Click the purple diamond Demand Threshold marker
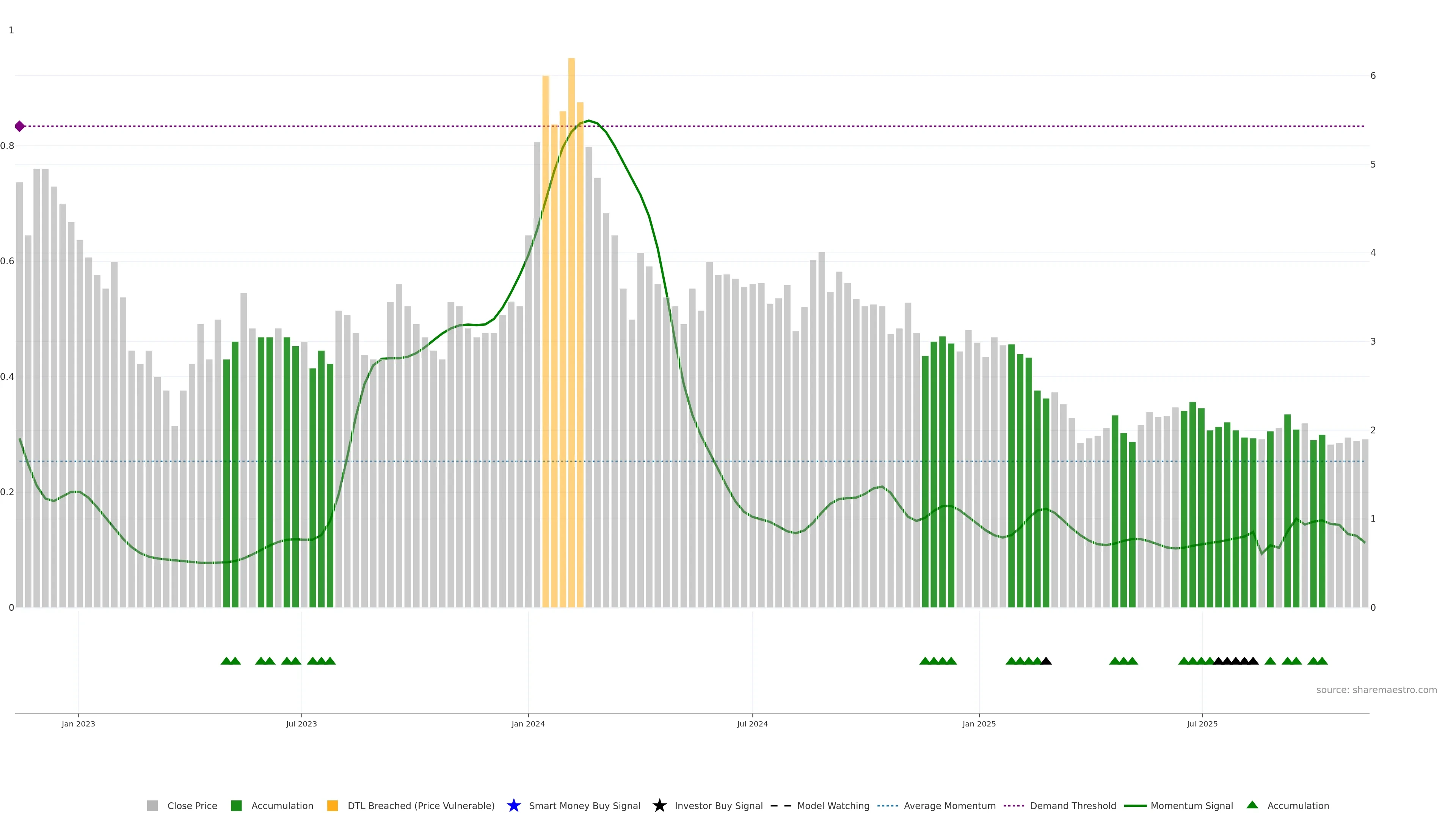 (20, 126)
